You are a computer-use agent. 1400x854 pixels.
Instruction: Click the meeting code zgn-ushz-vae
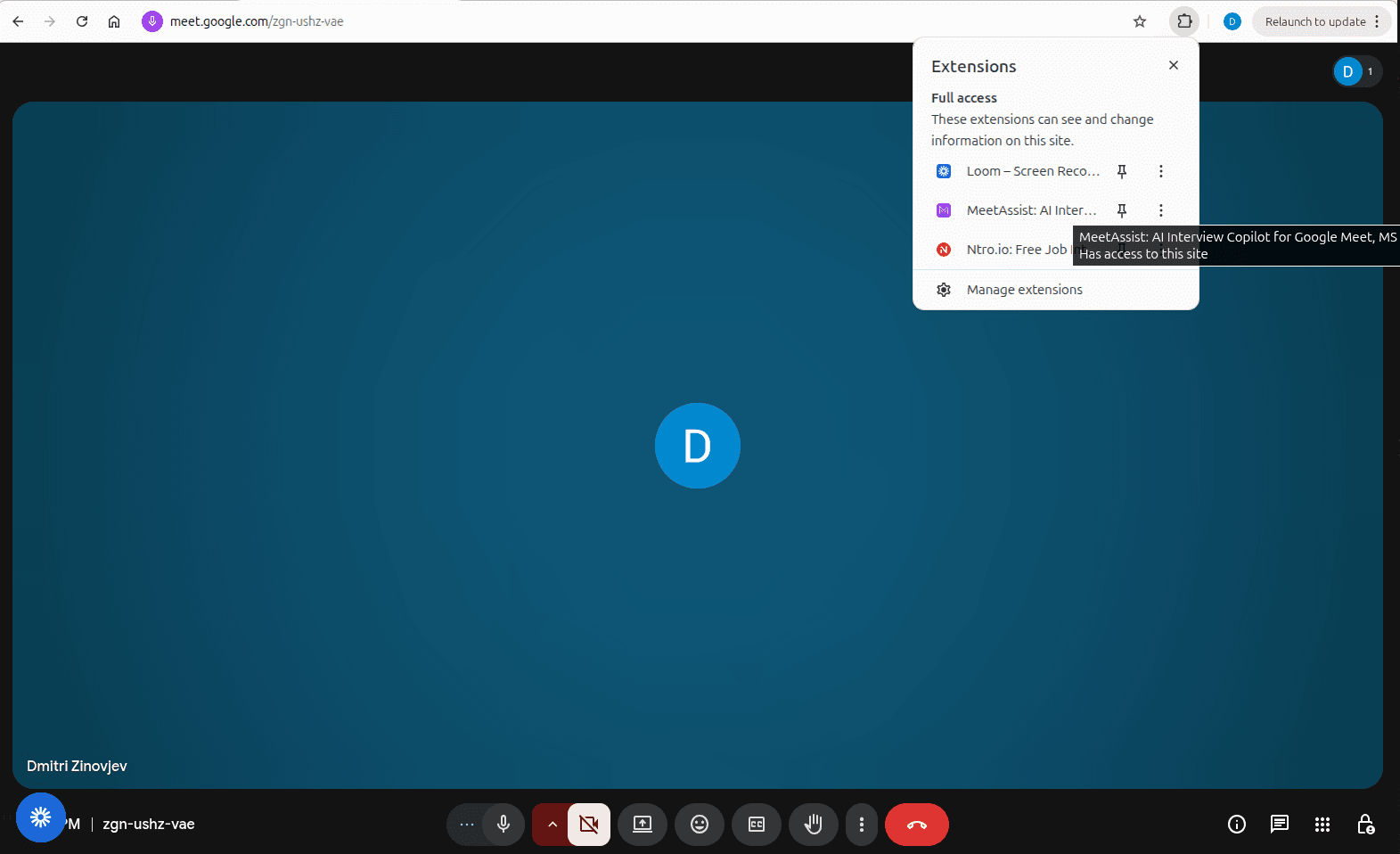(x=149, y=825)
